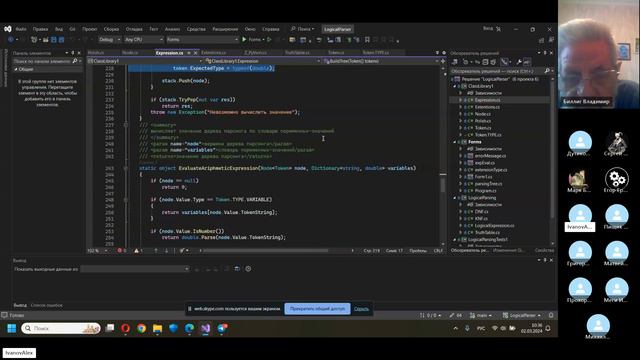Image resolution: width=640 pixels, height=360 pixels.
Task: Open Opera from the taskbar
Action: (x=125, y=328)
